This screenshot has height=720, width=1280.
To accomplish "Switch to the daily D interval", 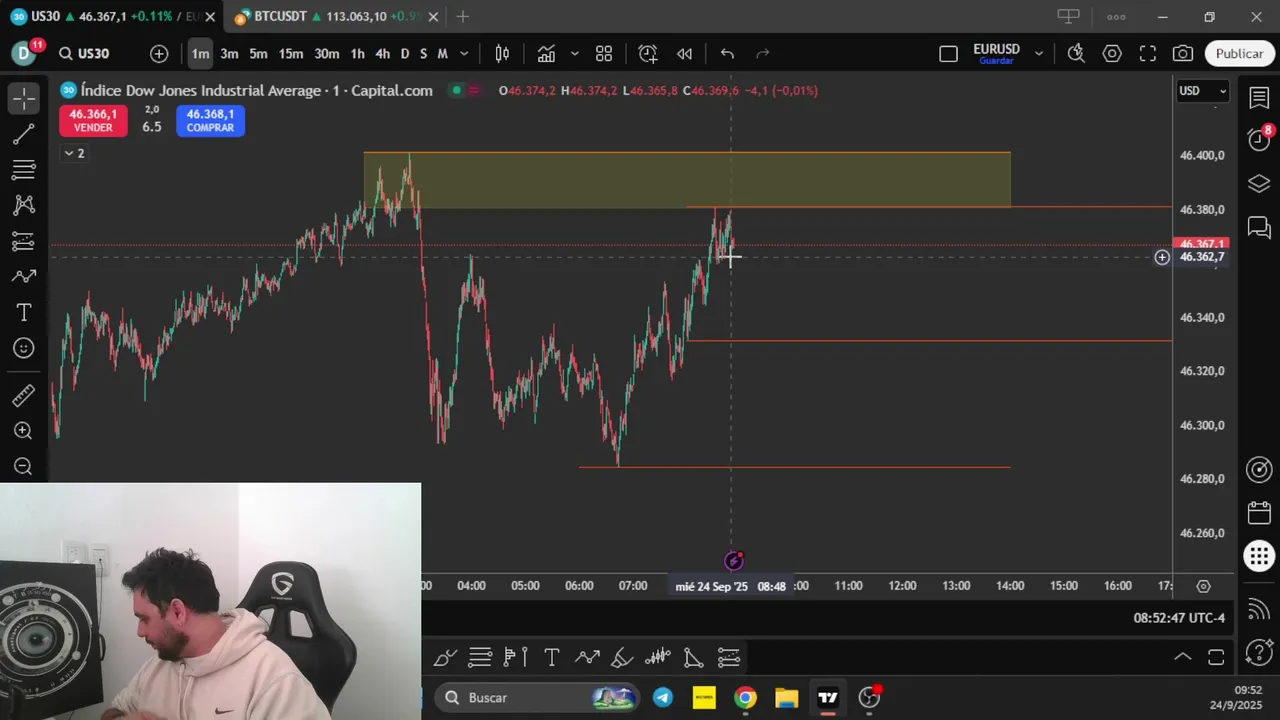I will coord(405,54).
